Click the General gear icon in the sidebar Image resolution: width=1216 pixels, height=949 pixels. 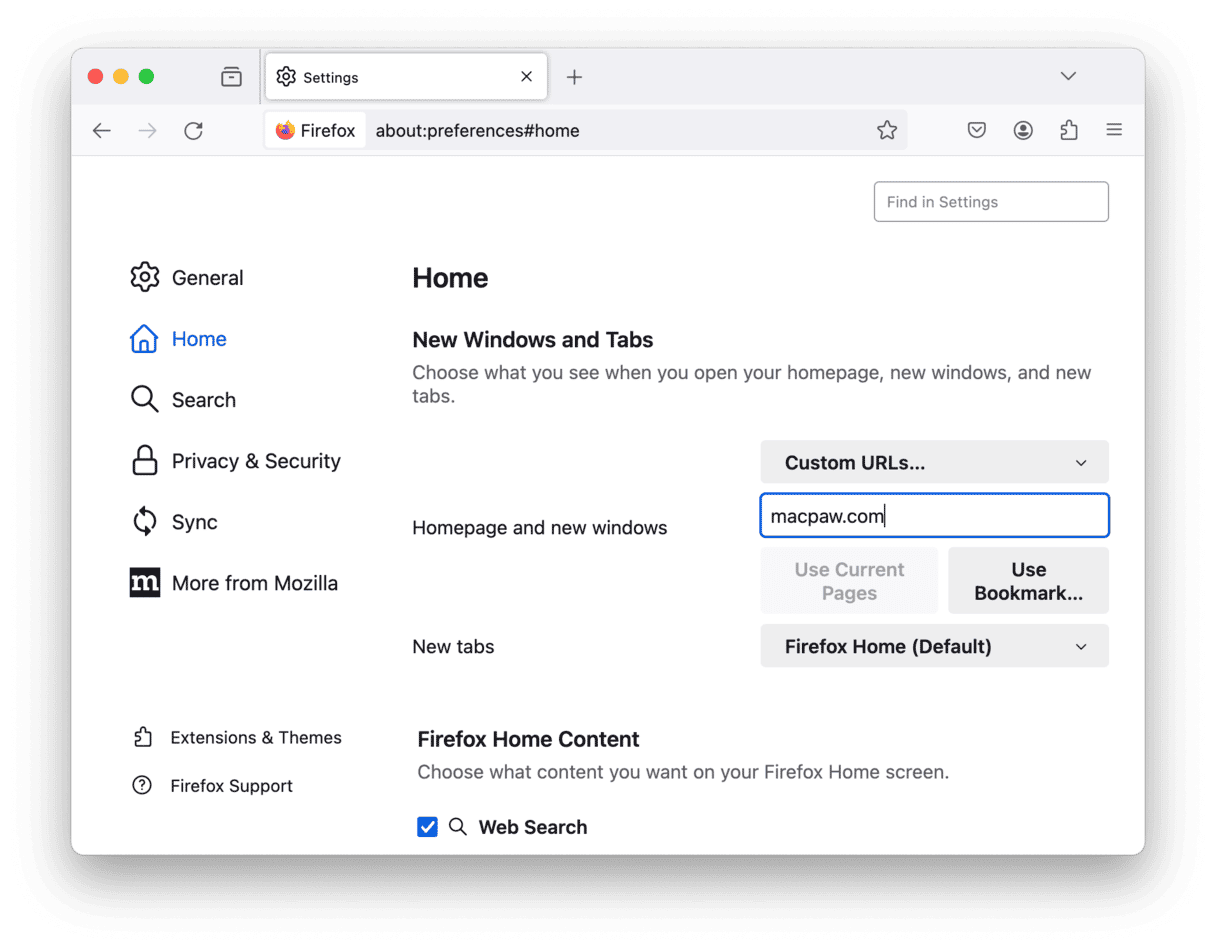pos(145,277)
